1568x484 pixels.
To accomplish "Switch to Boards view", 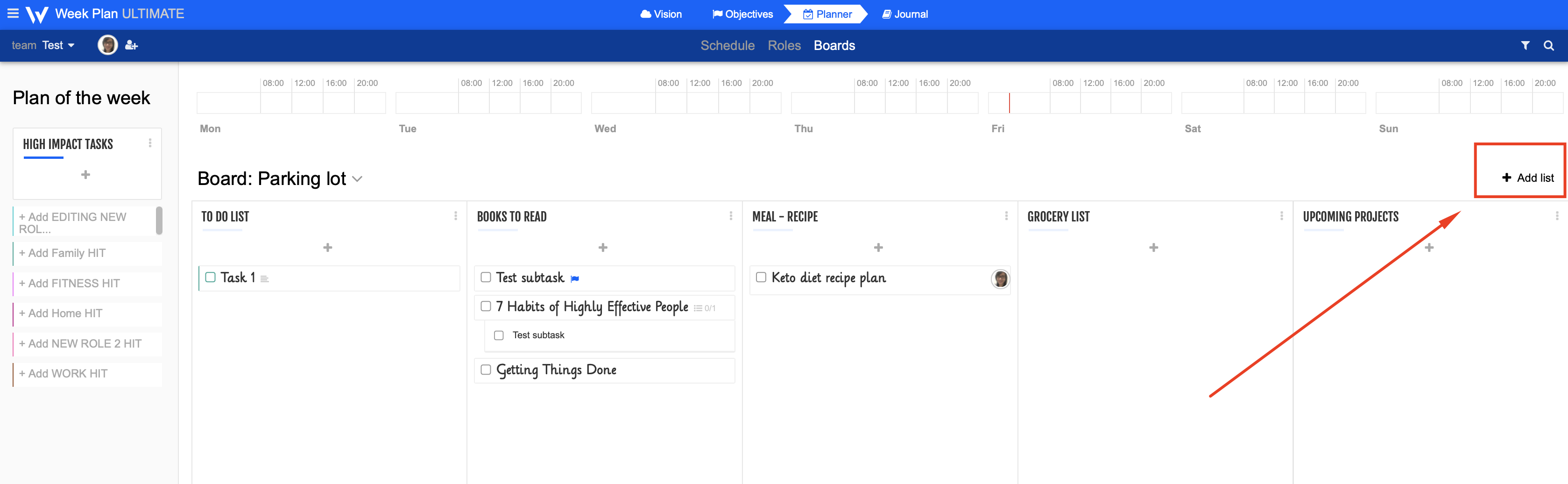I will point(834,46).
